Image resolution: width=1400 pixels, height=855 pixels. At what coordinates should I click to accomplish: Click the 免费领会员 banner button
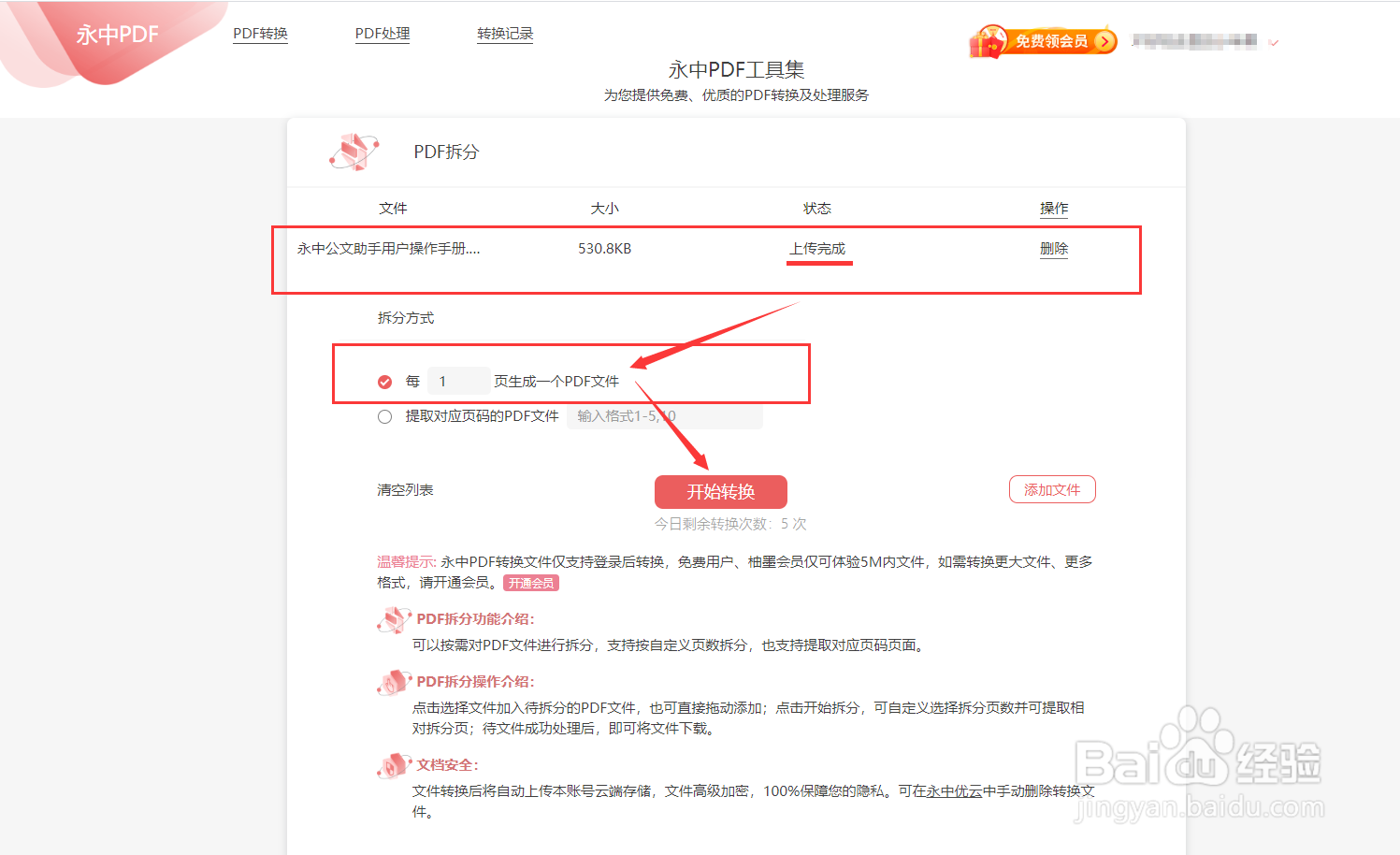tap(1044, 41)
